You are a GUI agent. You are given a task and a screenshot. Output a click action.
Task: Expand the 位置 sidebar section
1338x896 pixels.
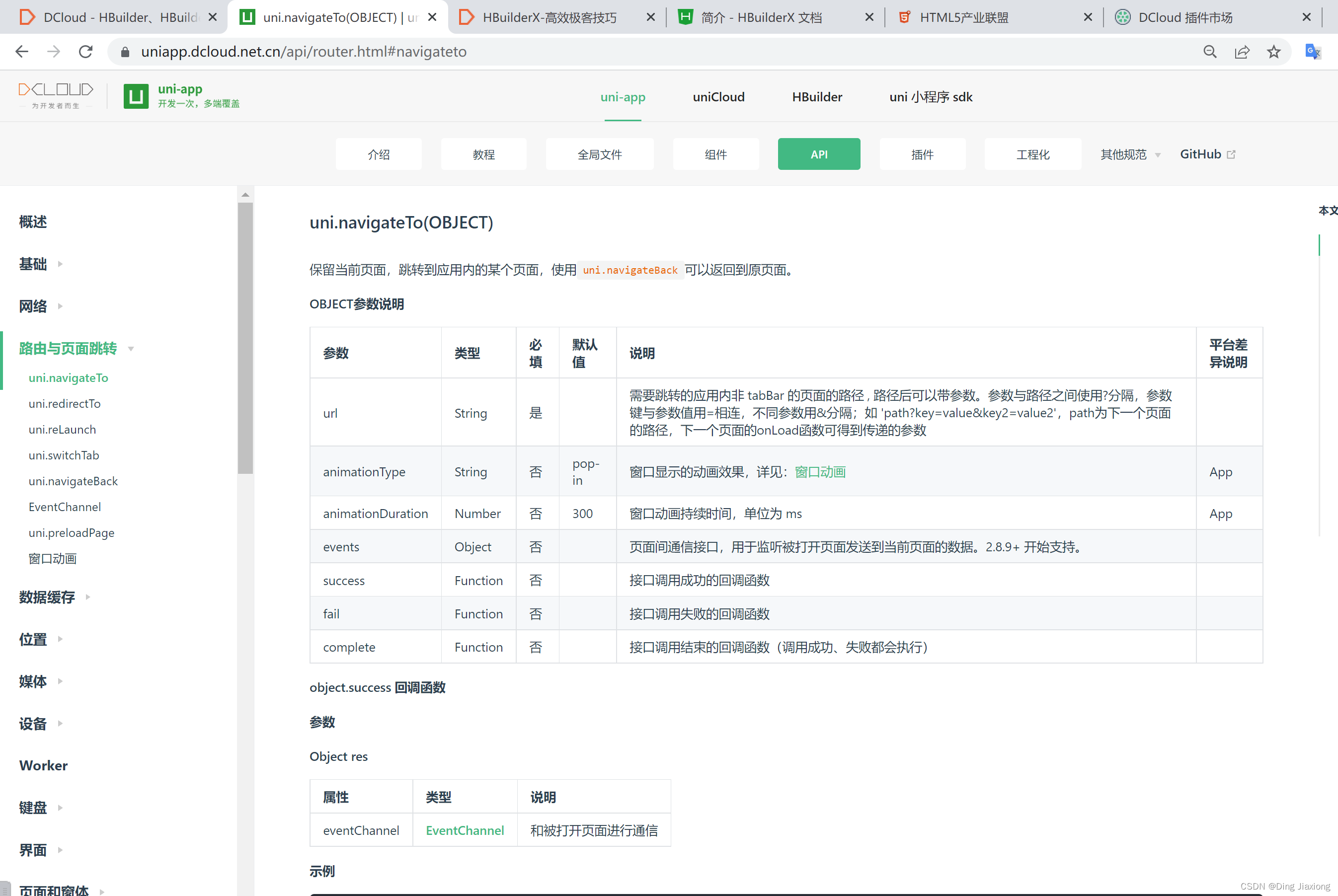click(40, 639)
